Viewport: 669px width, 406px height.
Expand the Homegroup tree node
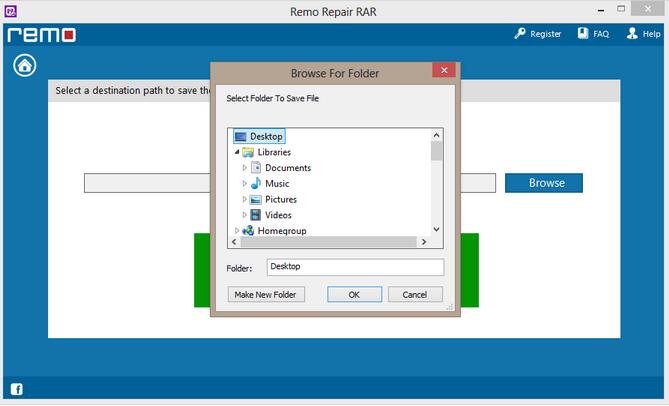237,231
